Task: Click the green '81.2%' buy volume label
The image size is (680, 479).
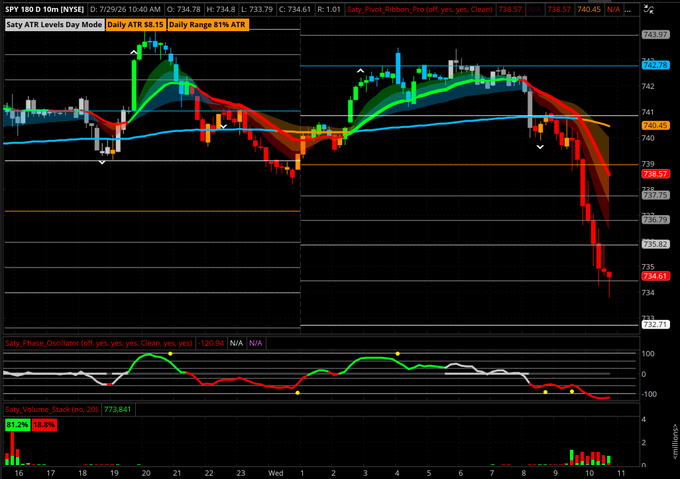Action: pyautogui.click(x=17, y=425)
